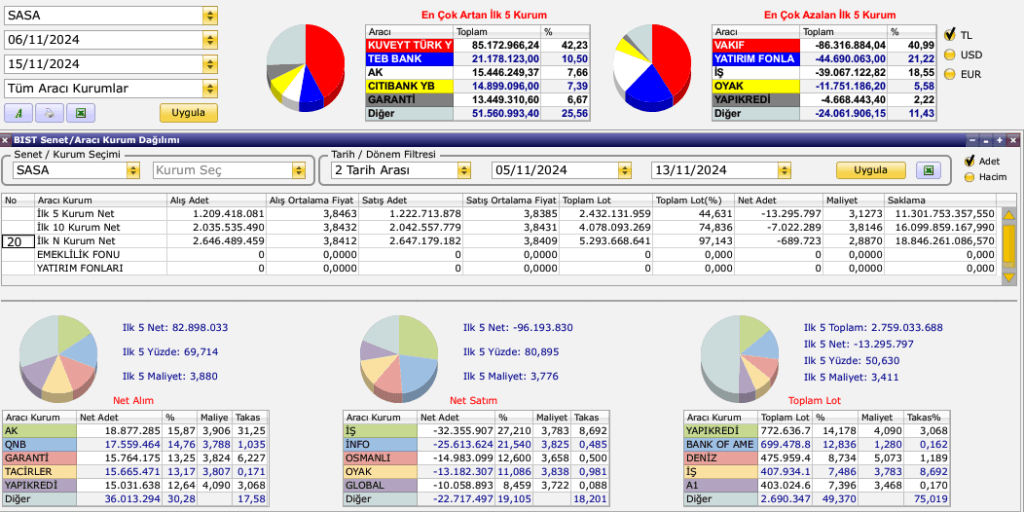Select the KUVEYT TÜRK Y red legend cell
This screenshot has height=512, width=1024.
(x=409, y=45)
